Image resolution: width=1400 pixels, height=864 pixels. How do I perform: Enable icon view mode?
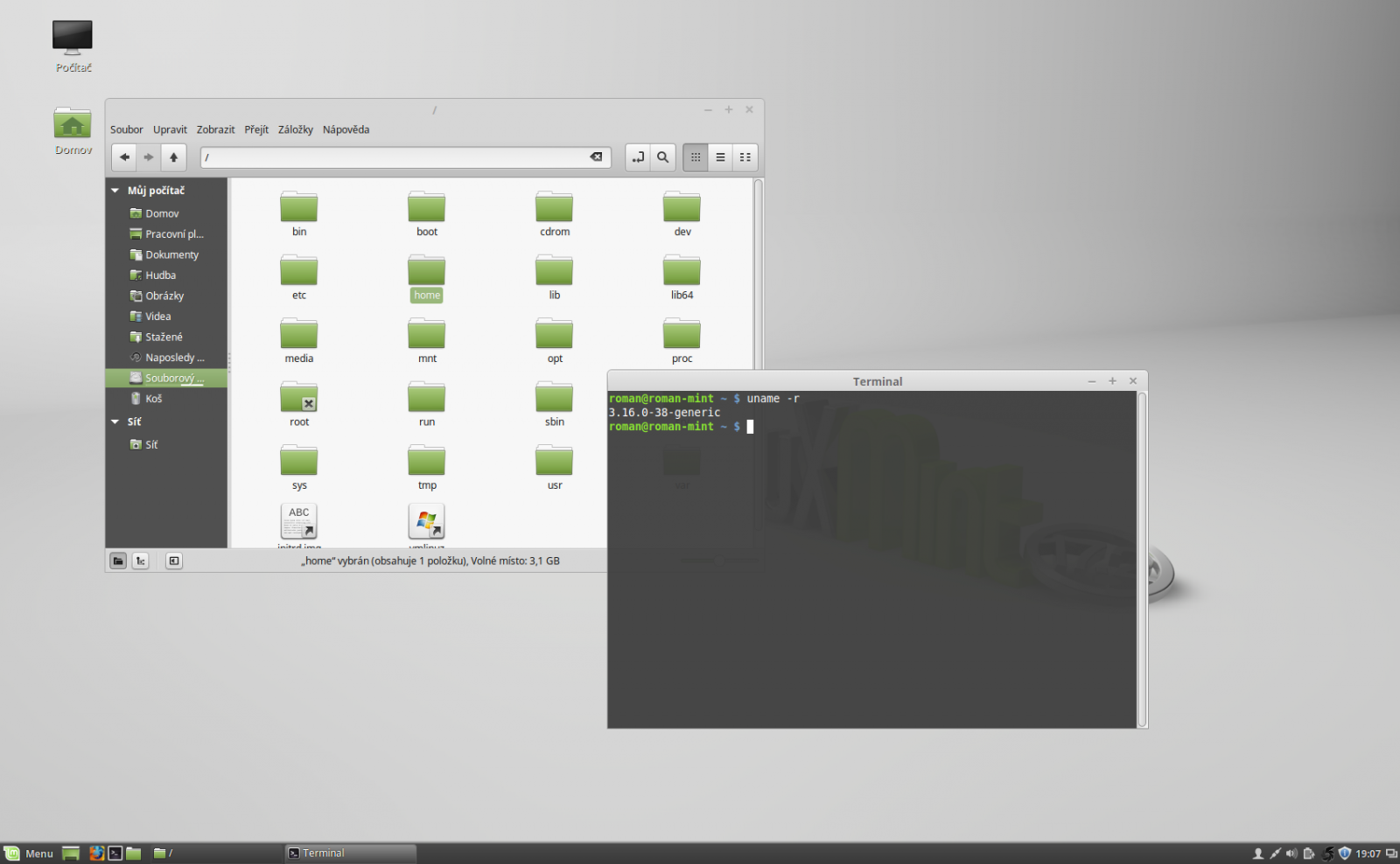695,157
